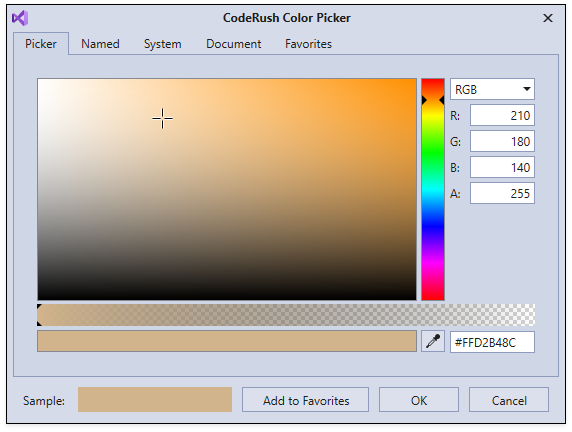Click the R value input field

502,115
